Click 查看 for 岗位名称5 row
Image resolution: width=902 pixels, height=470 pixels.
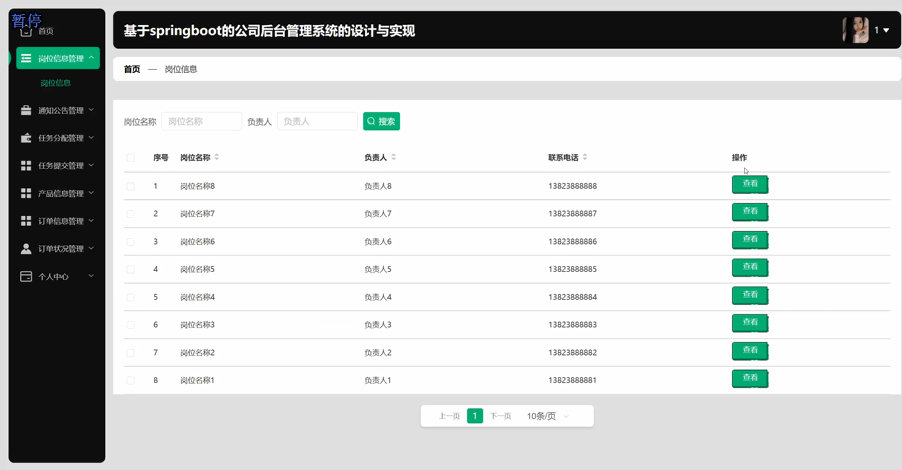pos(750,268)
